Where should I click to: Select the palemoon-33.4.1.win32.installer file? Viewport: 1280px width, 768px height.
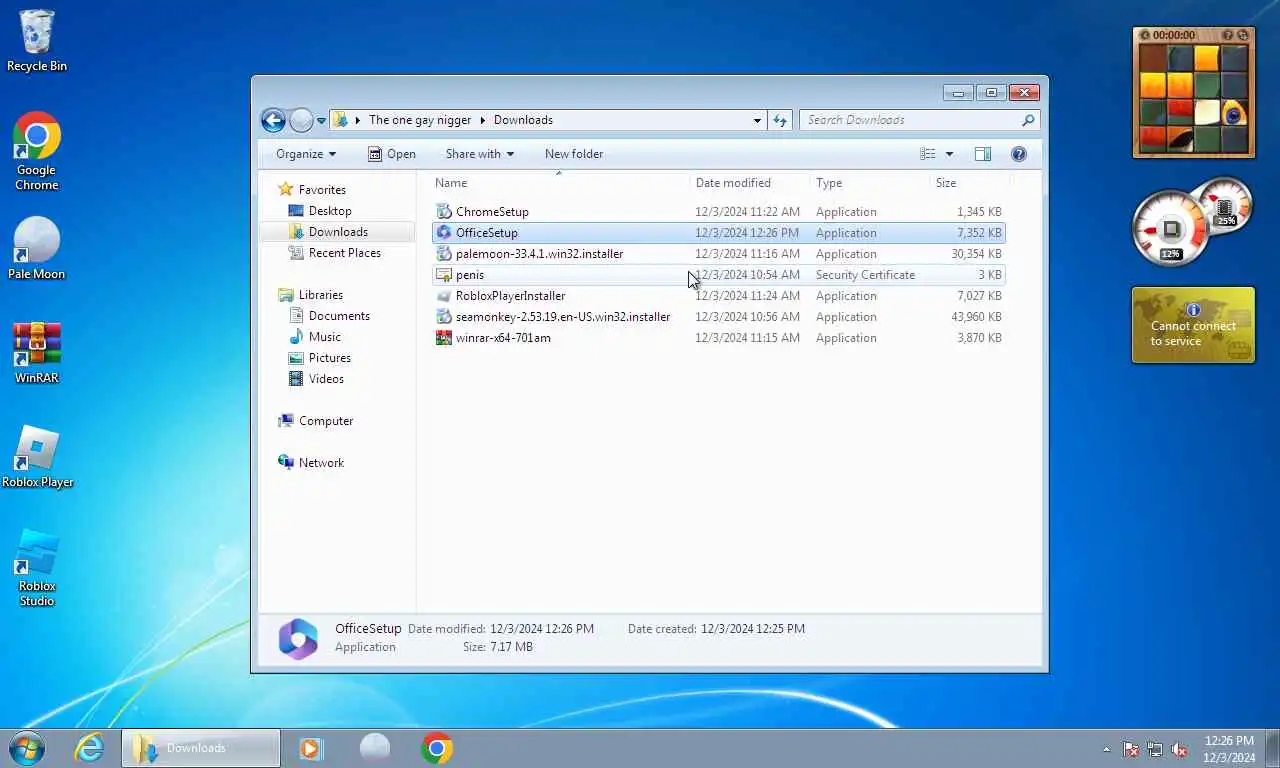718,254
